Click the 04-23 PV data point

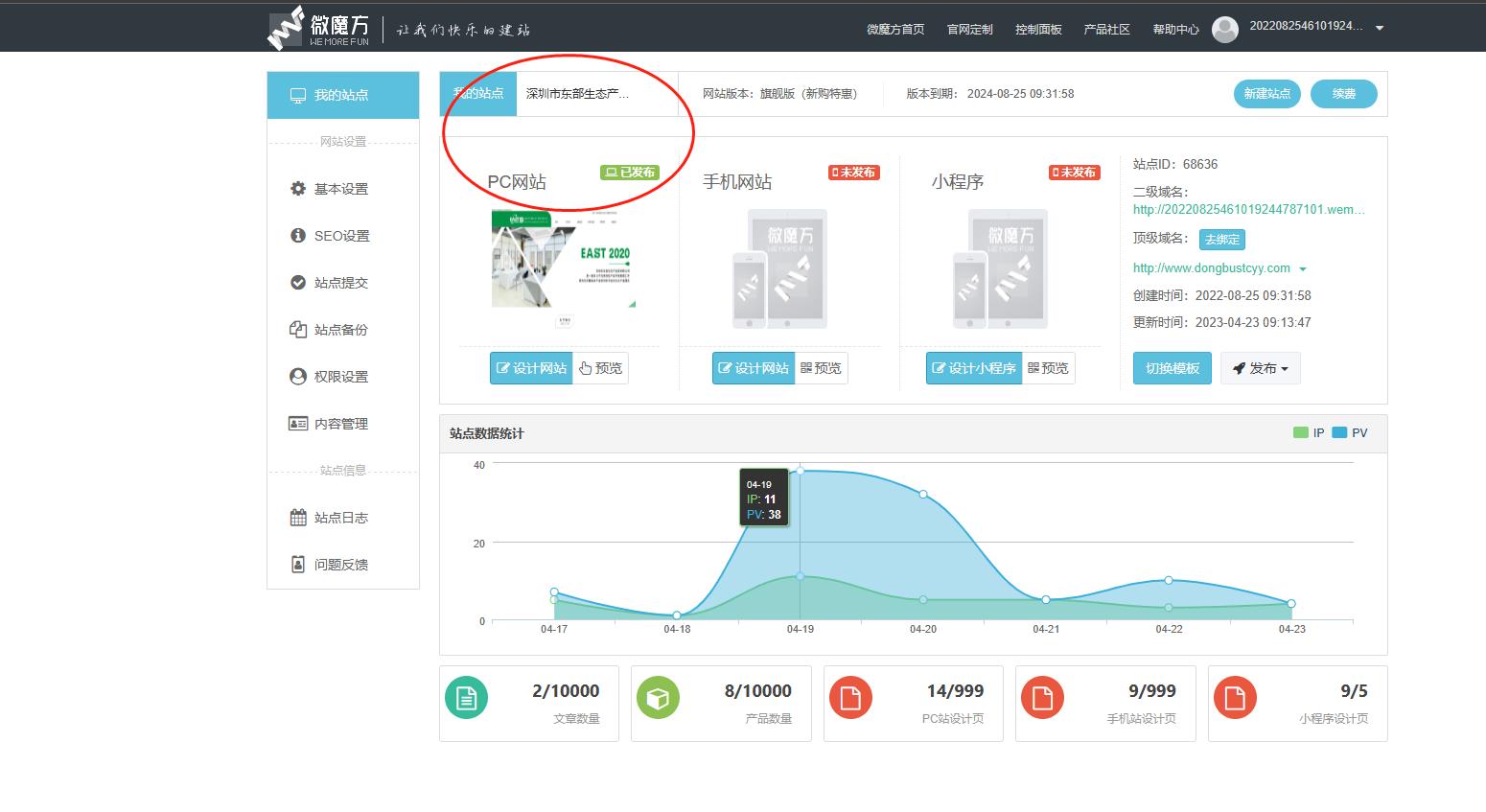click(1291, 604)
